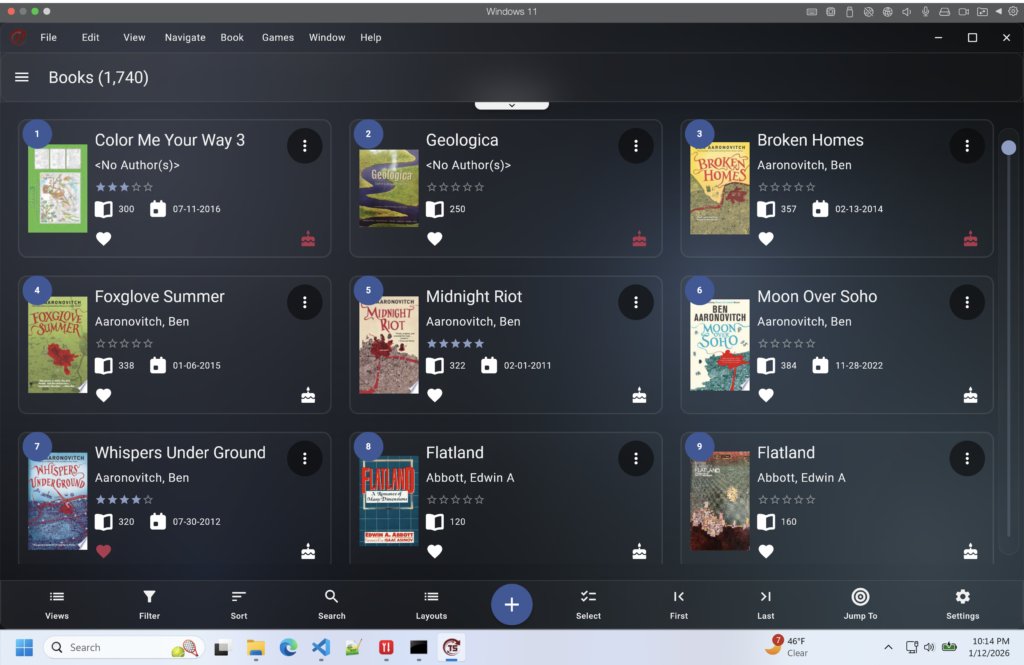Click the blue add book plus button
Screen dimensions: 1024x665
511,604
